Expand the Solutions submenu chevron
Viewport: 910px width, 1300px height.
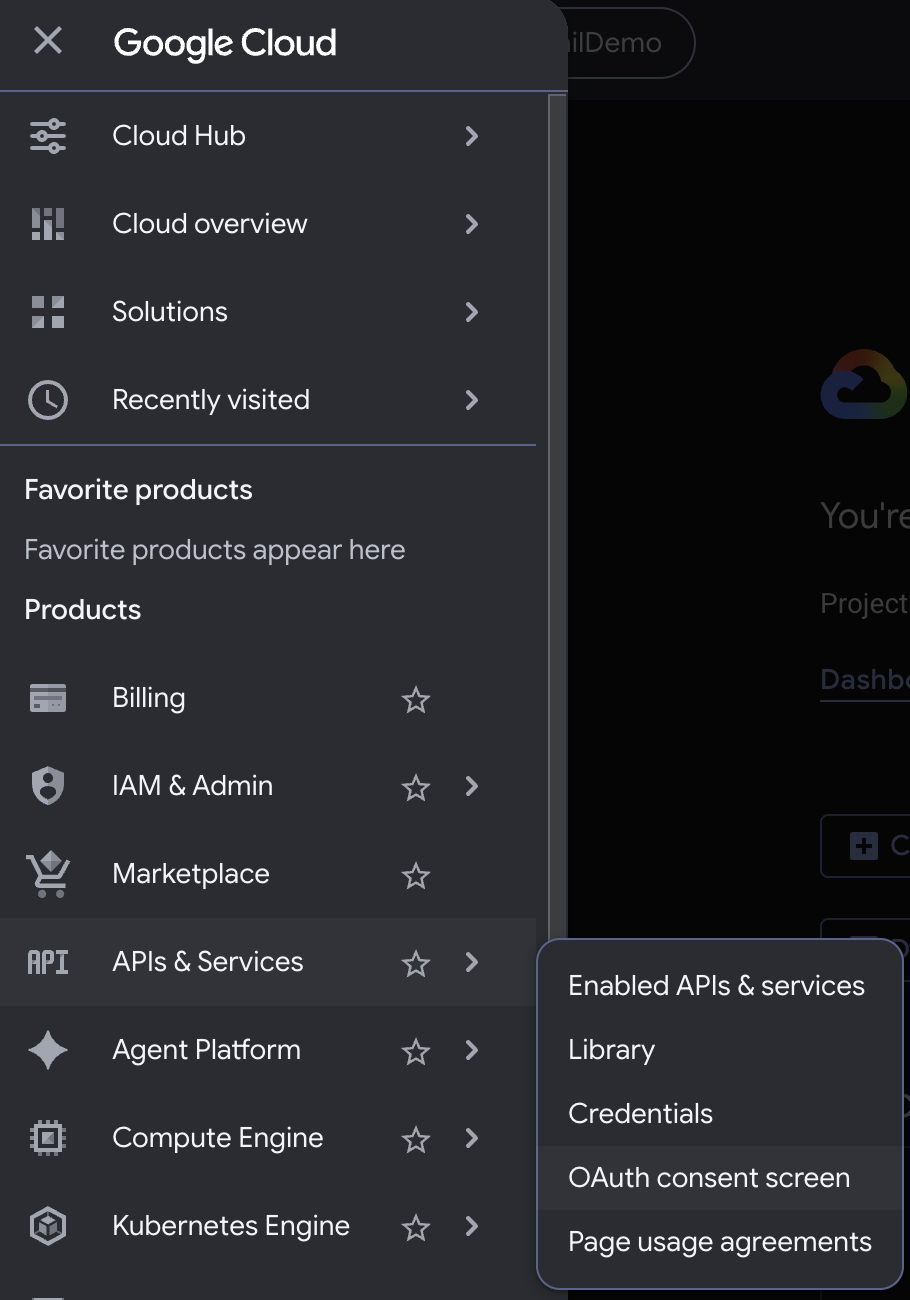[472, 312]
